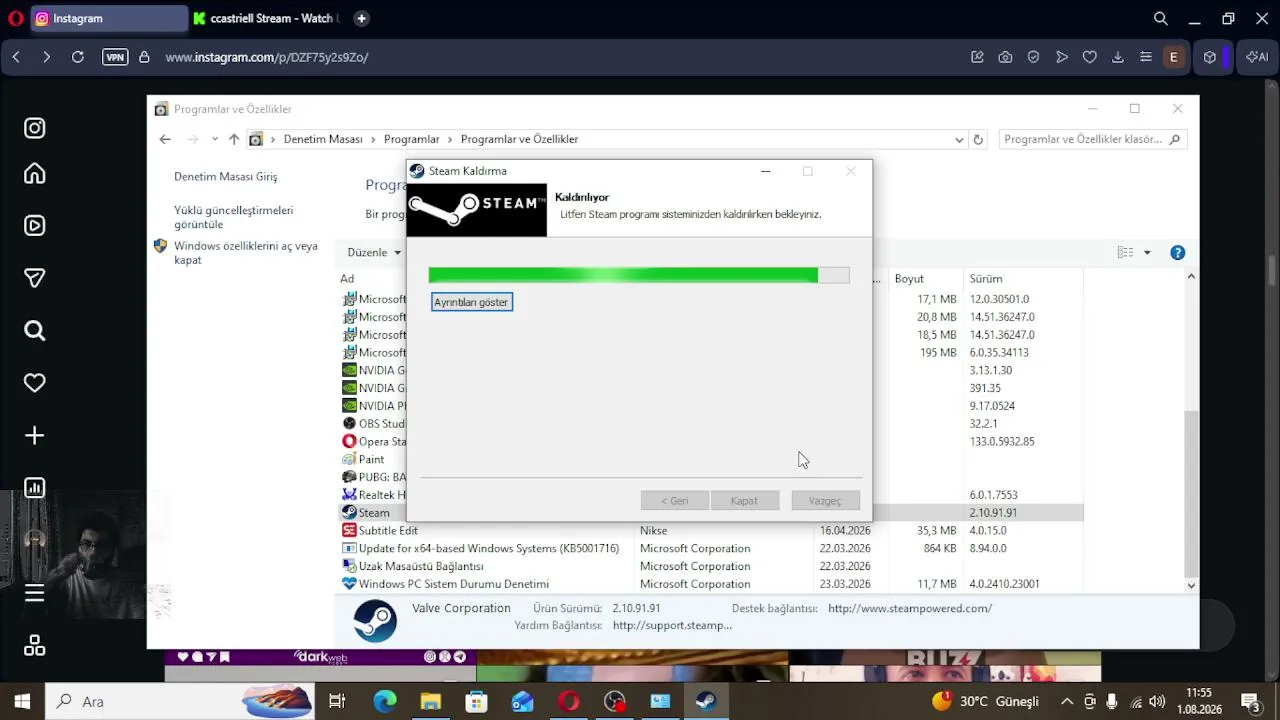Sort programs by Sürüm column
Viewport: 1280px width, 720px height.
point(986,279)
